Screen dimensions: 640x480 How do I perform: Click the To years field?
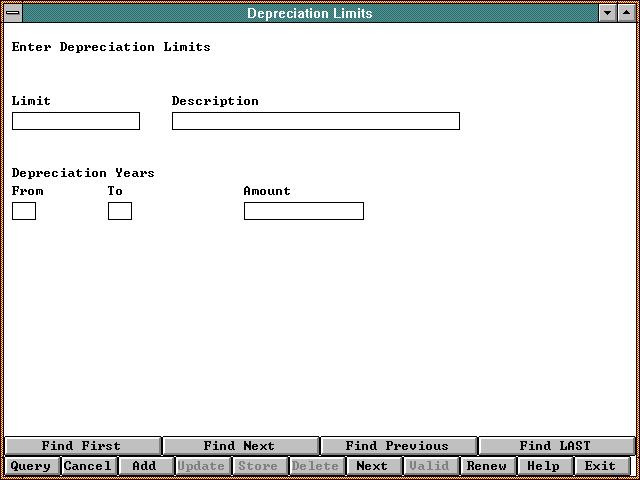point(120,211)
